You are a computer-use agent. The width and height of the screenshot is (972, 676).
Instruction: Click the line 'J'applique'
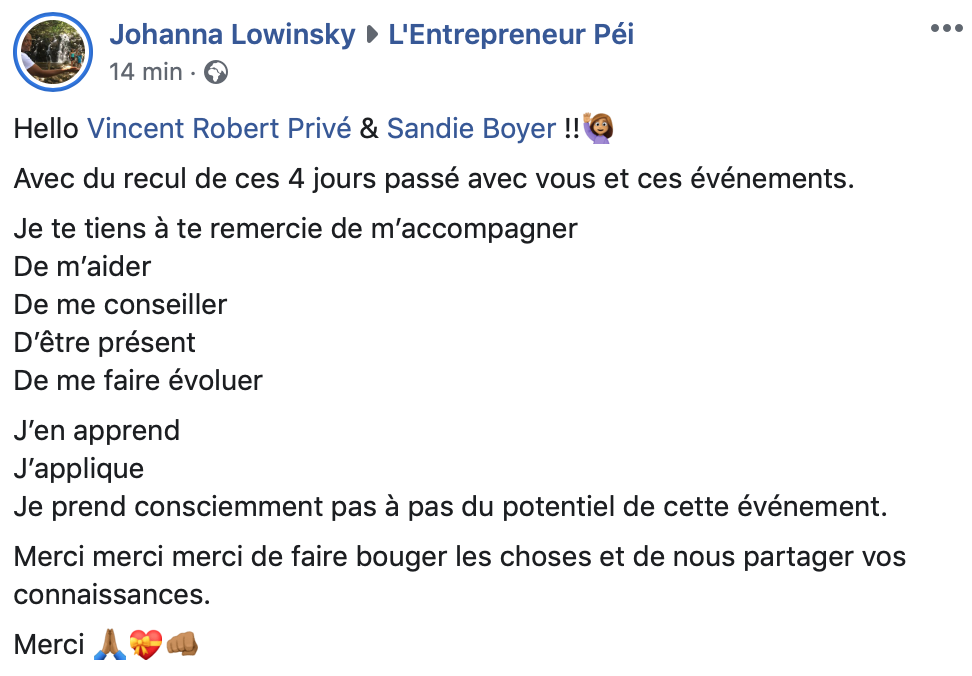pyautogui.click(x=79, y=468)
